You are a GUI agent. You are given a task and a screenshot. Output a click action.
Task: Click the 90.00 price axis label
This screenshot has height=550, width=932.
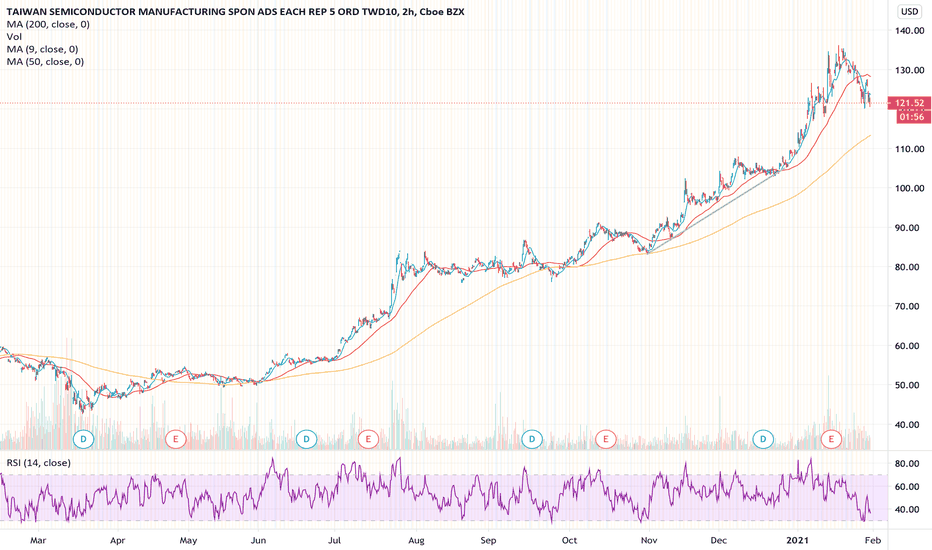tap(909, 228)
